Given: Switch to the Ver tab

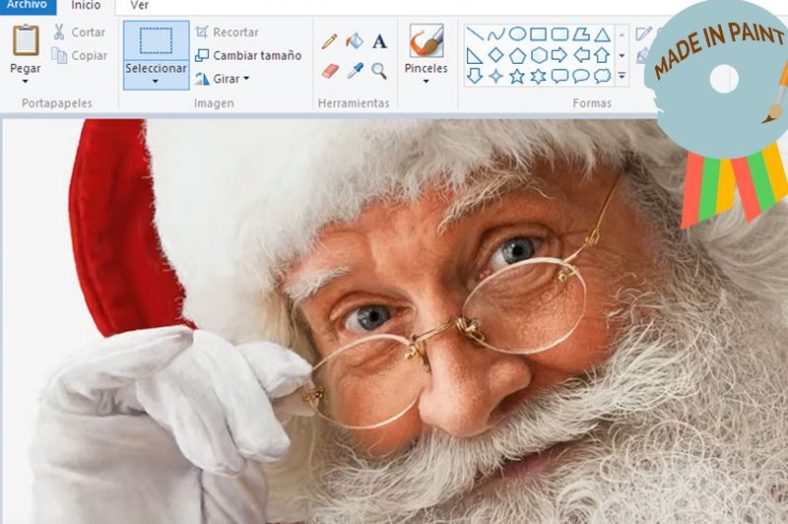Looking at the screenshot, I should [x=139, y=5].
